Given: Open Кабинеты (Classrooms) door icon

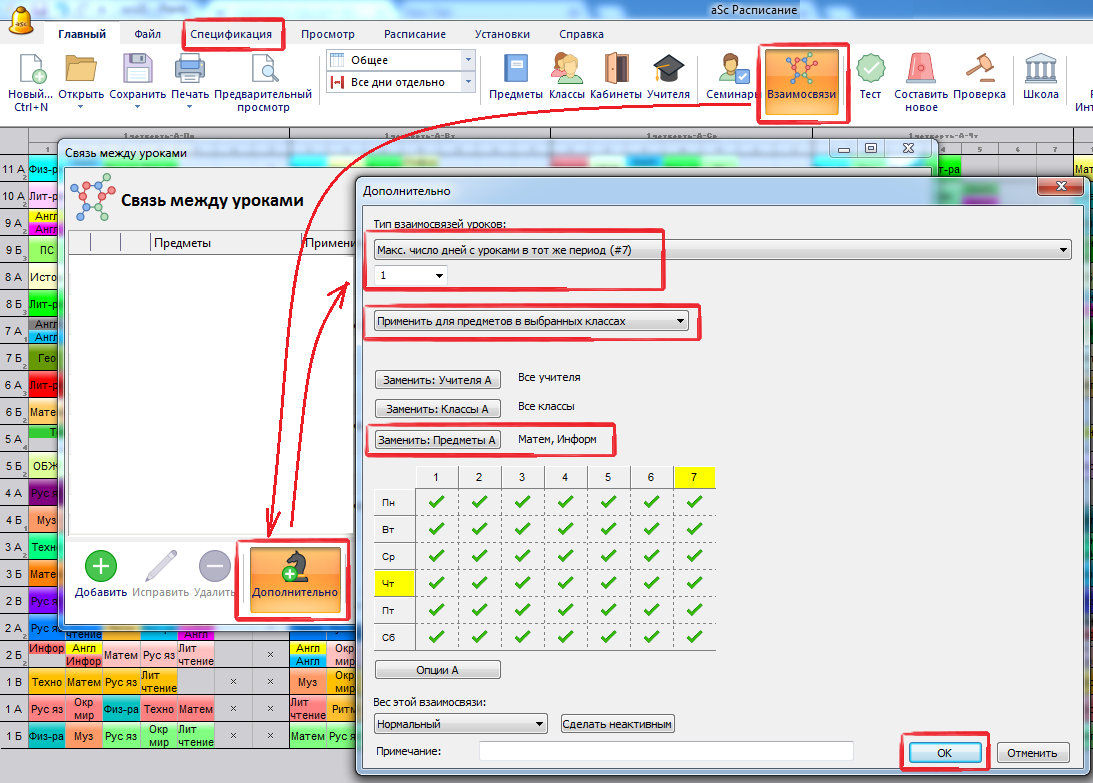Looking at the screenshot, I should [616, 77].
